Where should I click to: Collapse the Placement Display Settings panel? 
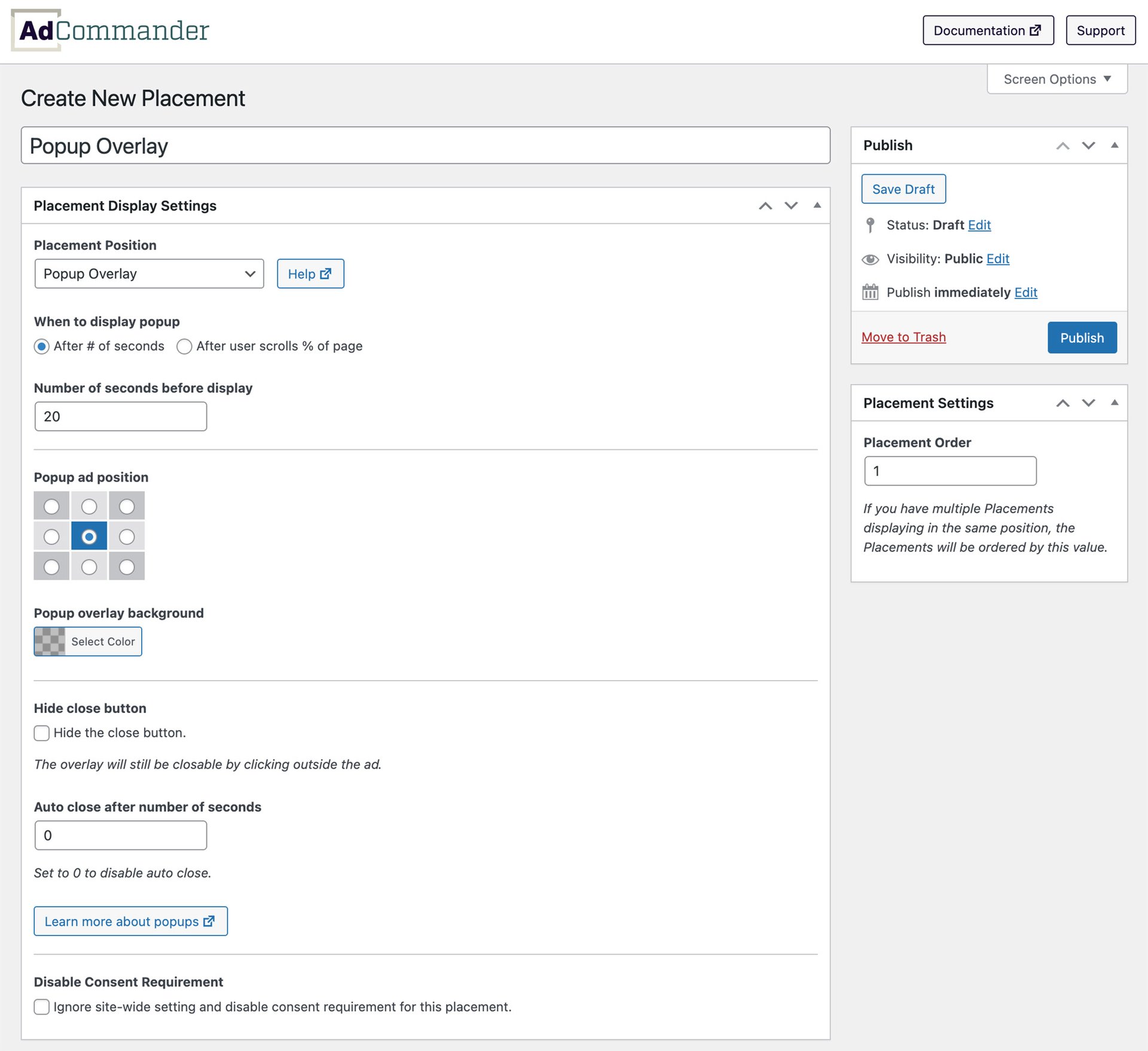817,205
